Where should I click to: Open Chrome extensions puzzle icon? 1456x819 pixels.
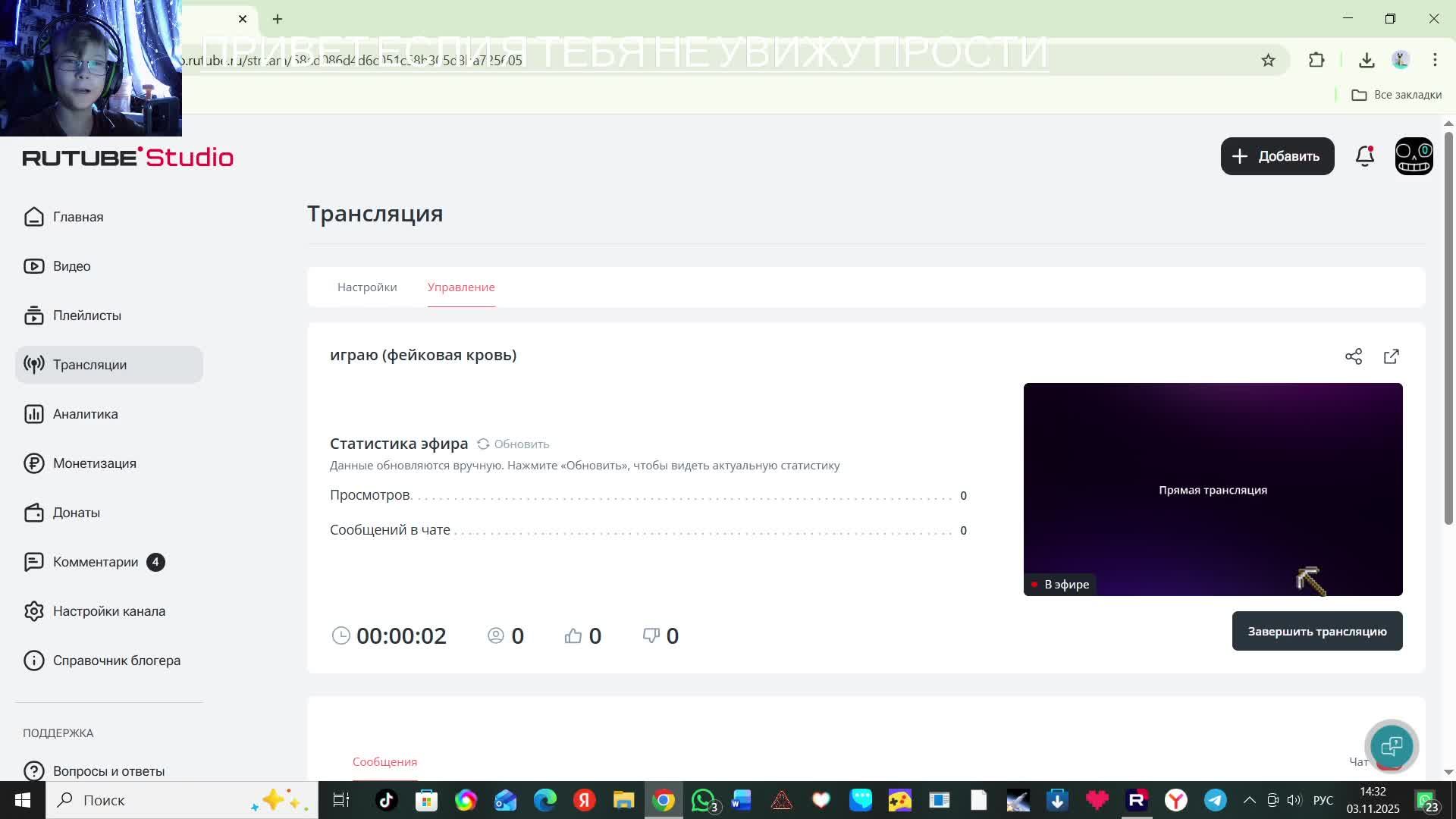tap(1316, 61)
